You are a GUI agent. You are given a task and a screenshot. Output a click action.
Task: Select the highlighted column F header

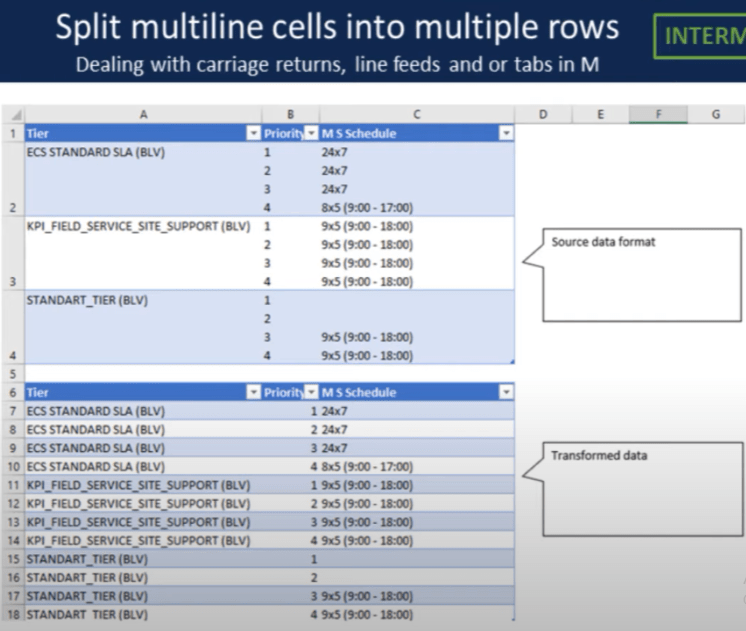[658, 115]
